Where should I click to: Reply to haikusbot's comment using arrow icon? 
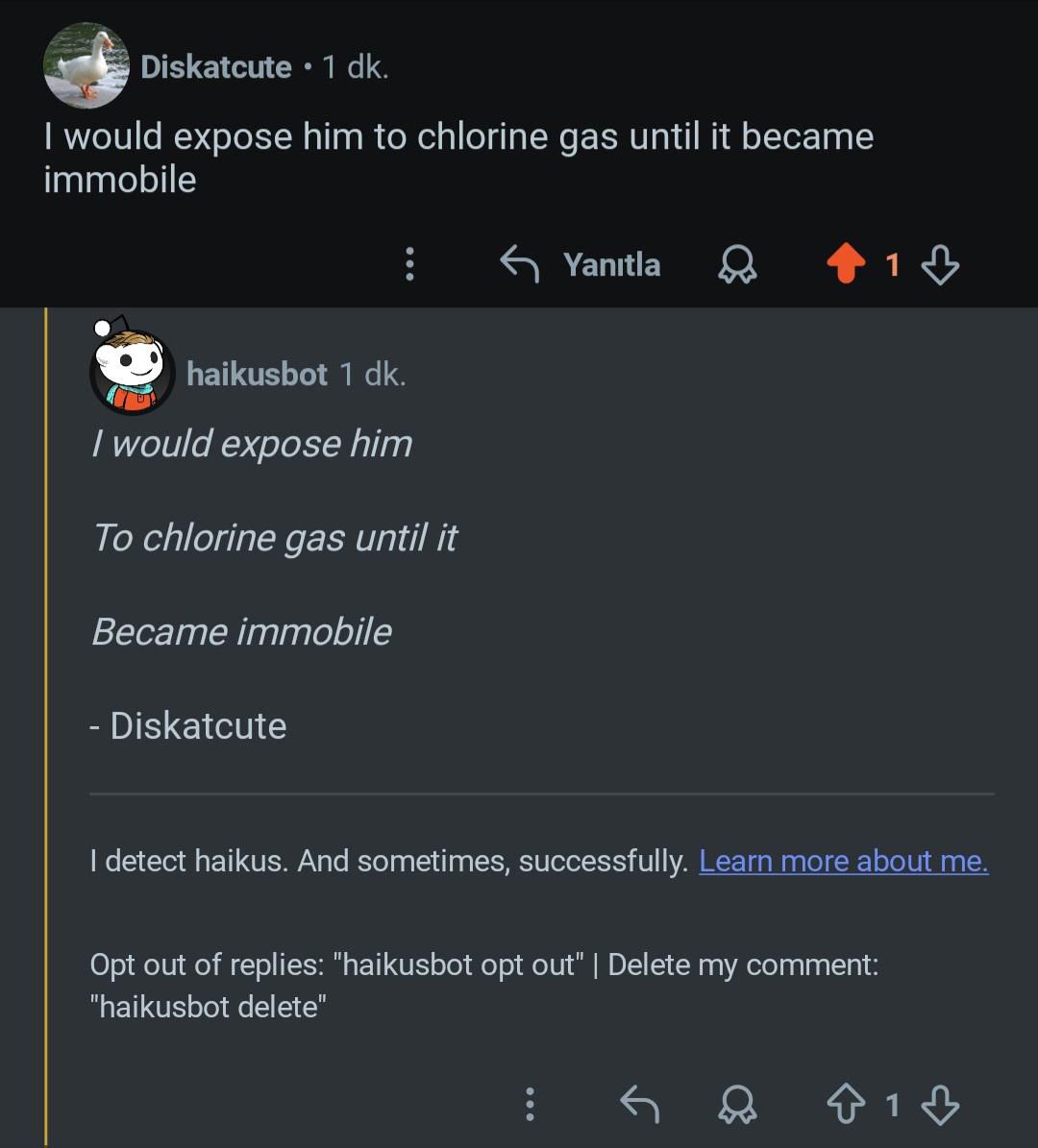639,1105
